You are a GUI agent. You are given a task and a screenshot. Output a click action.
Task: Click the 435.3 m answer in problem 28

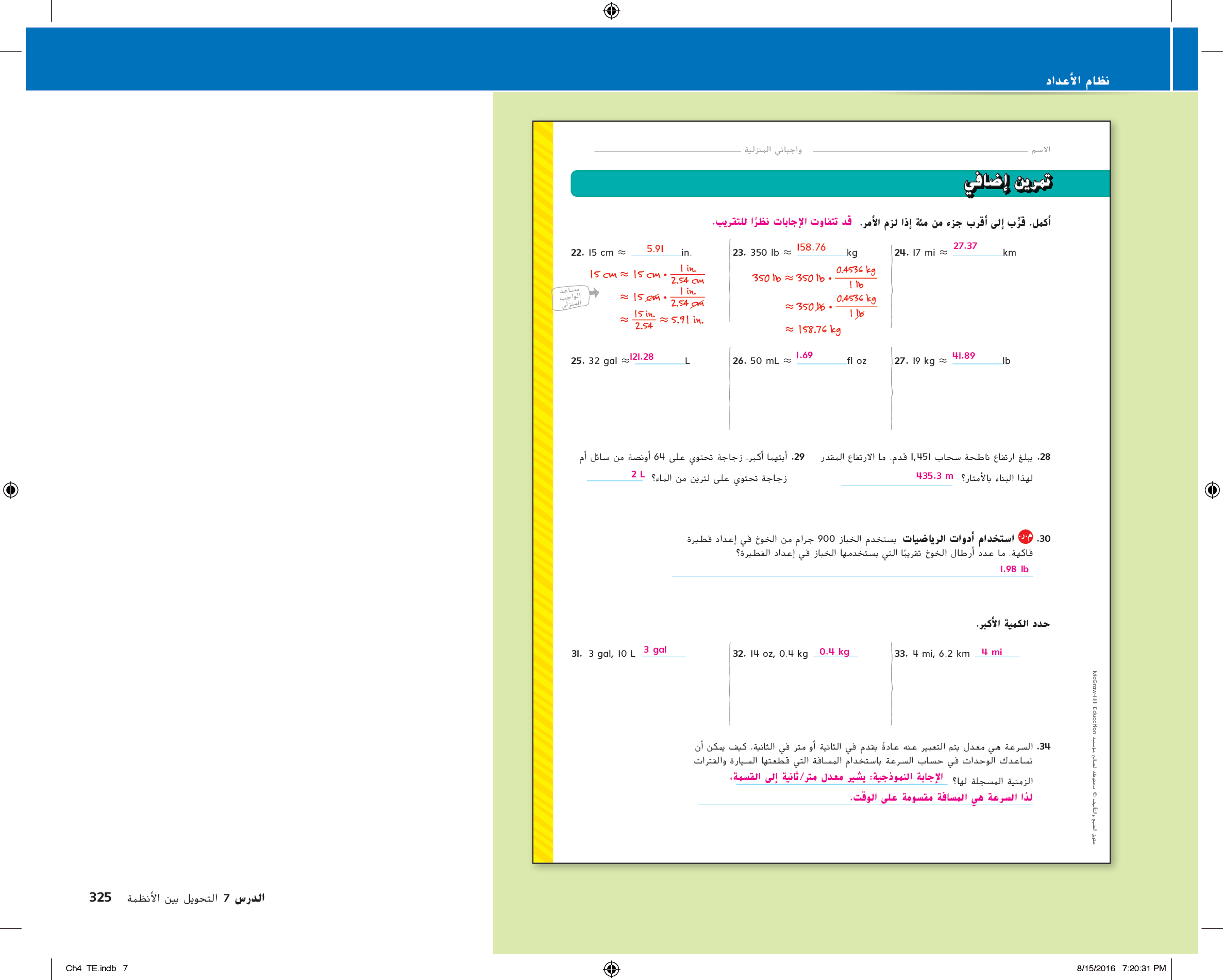pos(934,475)
